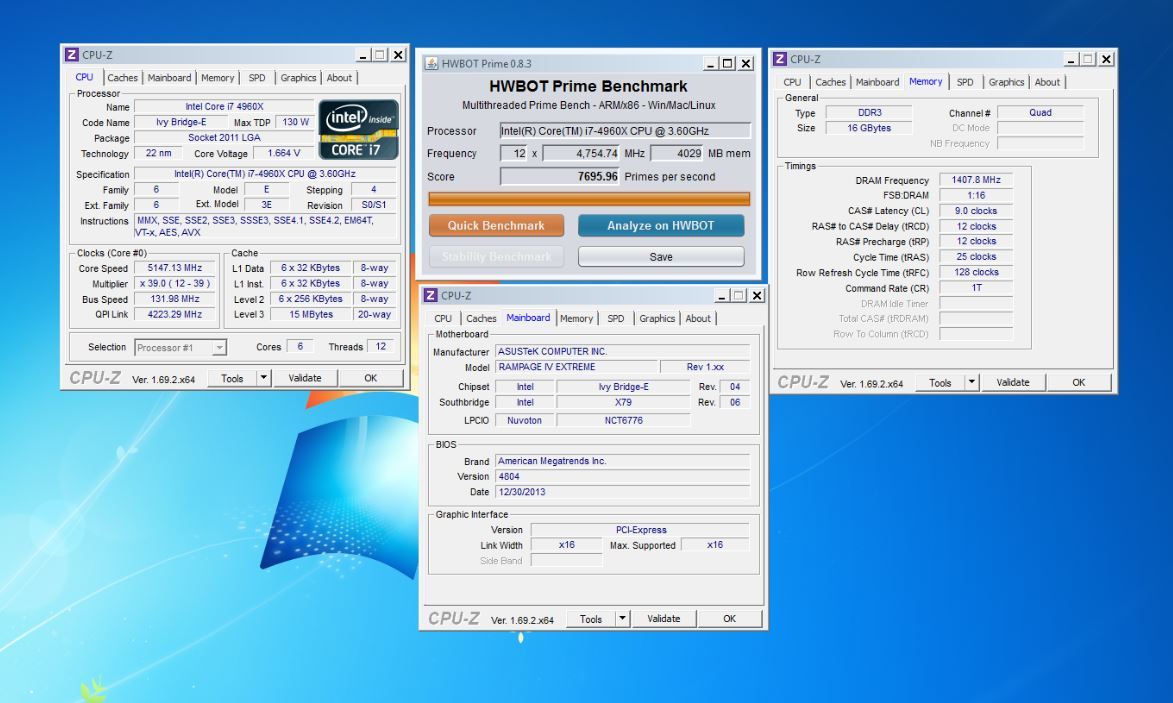Viewport: 1173px width, 703px height.
Task: Click Validate in the Mainboard CPU-Z window
Action: 664,618
